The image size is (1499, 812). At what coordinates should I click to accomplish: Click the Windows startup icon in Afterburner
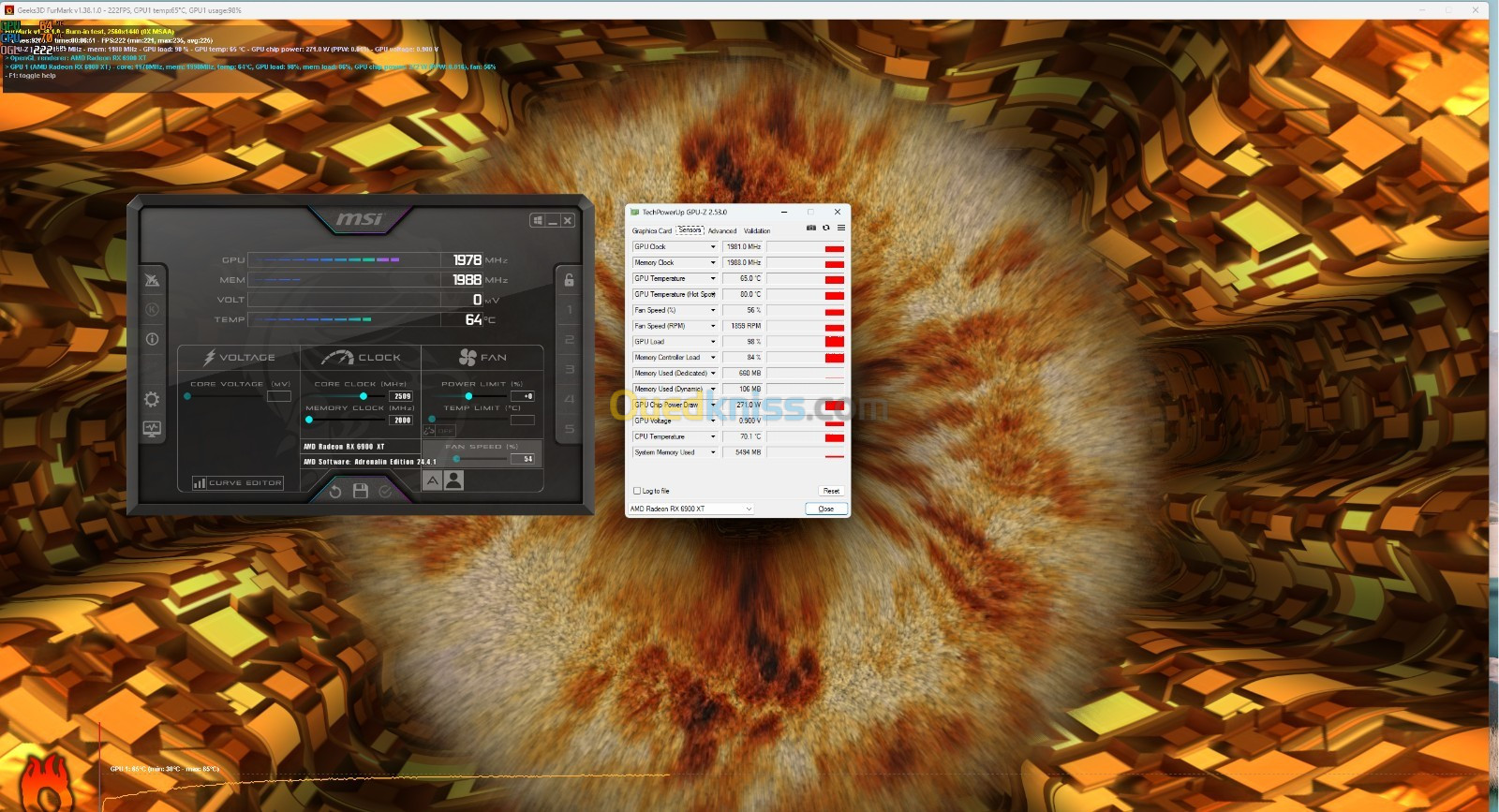pyautogui.click(x=538, y=220)
